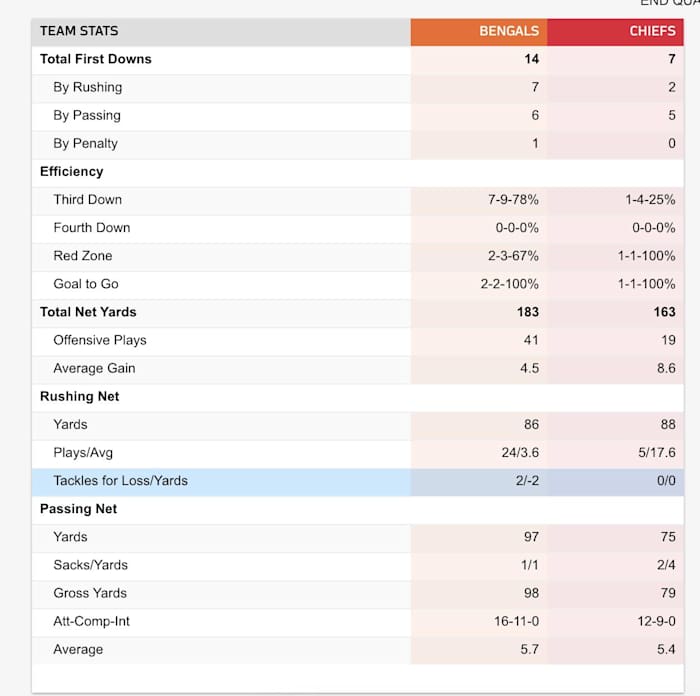Click the Chiefs 1-4-25% third down value
Viewport: 700px width, 696px height.
point(650,200)
